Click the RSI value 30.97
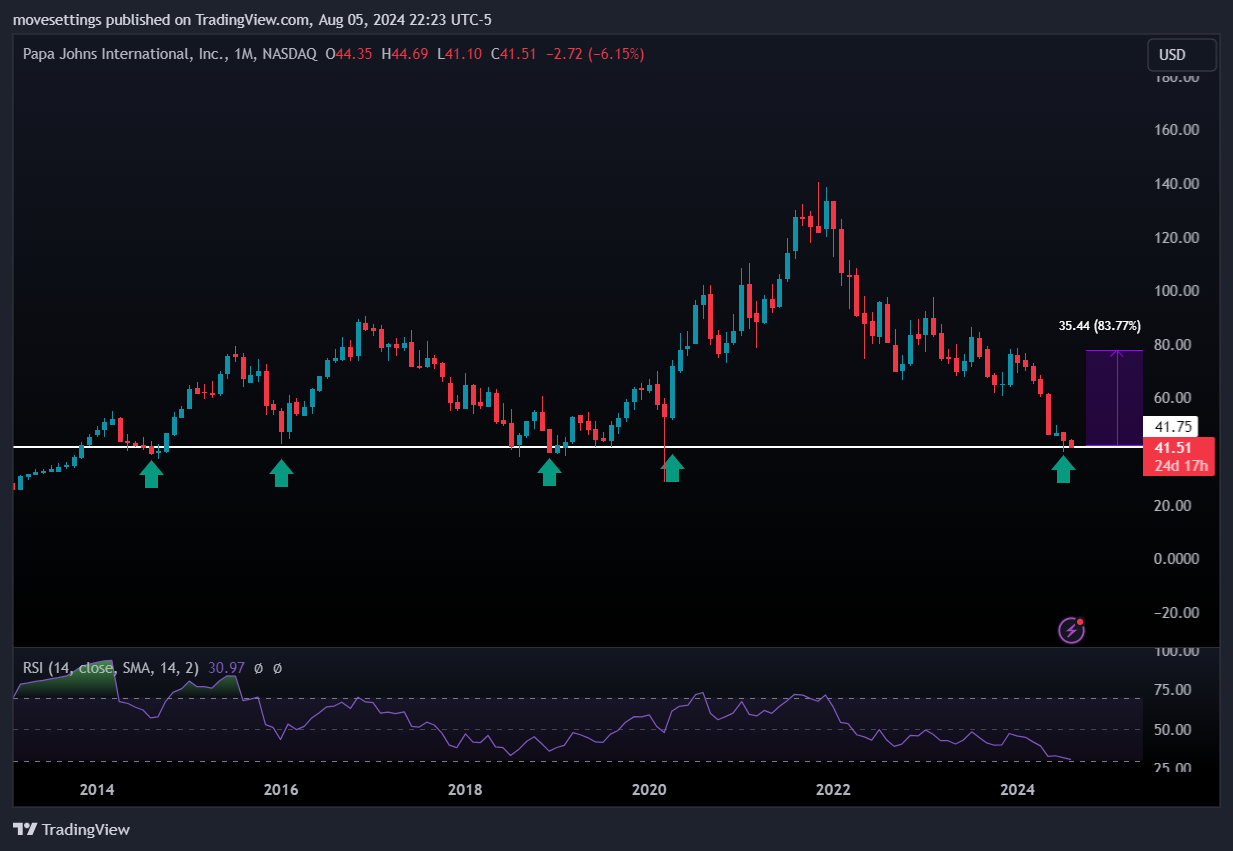The image size is (1233, 851). [227, 667]
